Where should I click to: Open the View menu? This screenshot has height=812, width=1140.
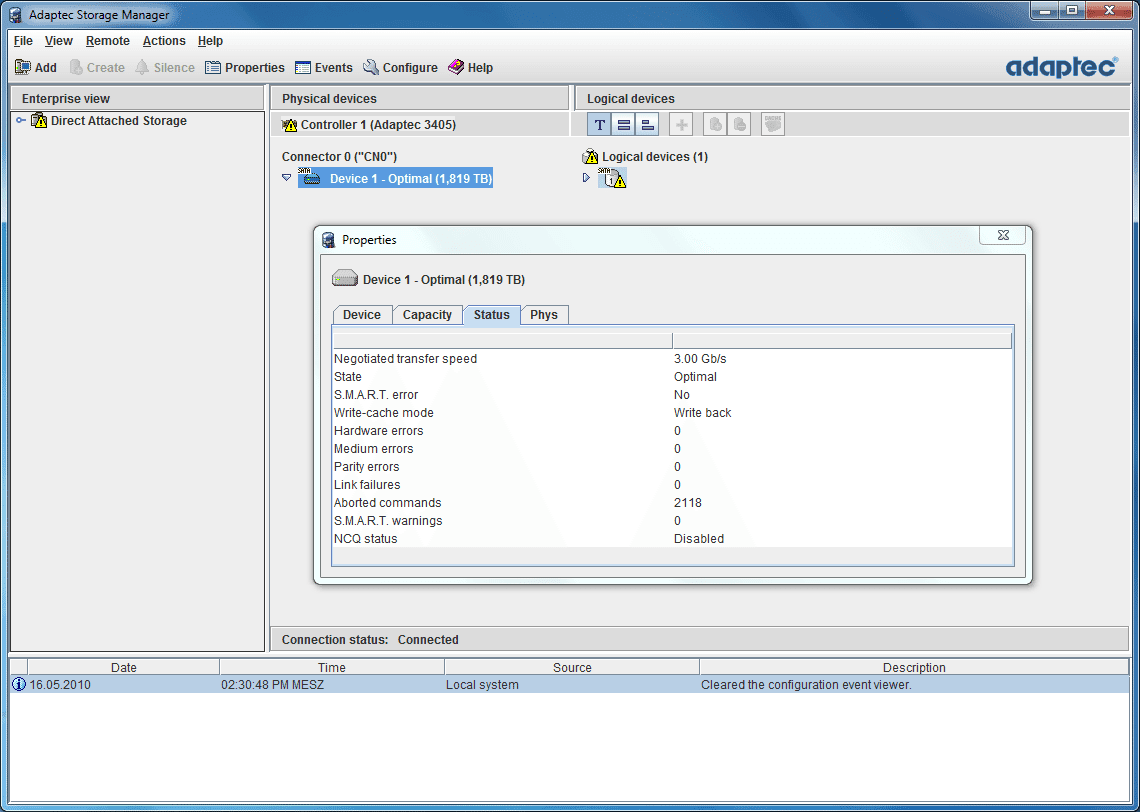click(x=59, y=41)
